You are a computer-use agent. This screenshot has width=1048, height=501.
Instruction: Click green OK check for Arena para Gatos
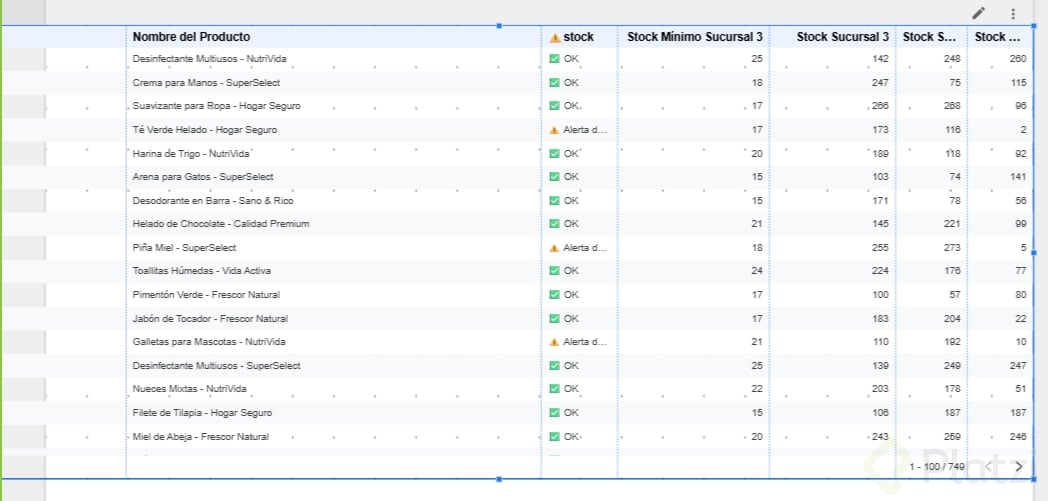point(554,177)
